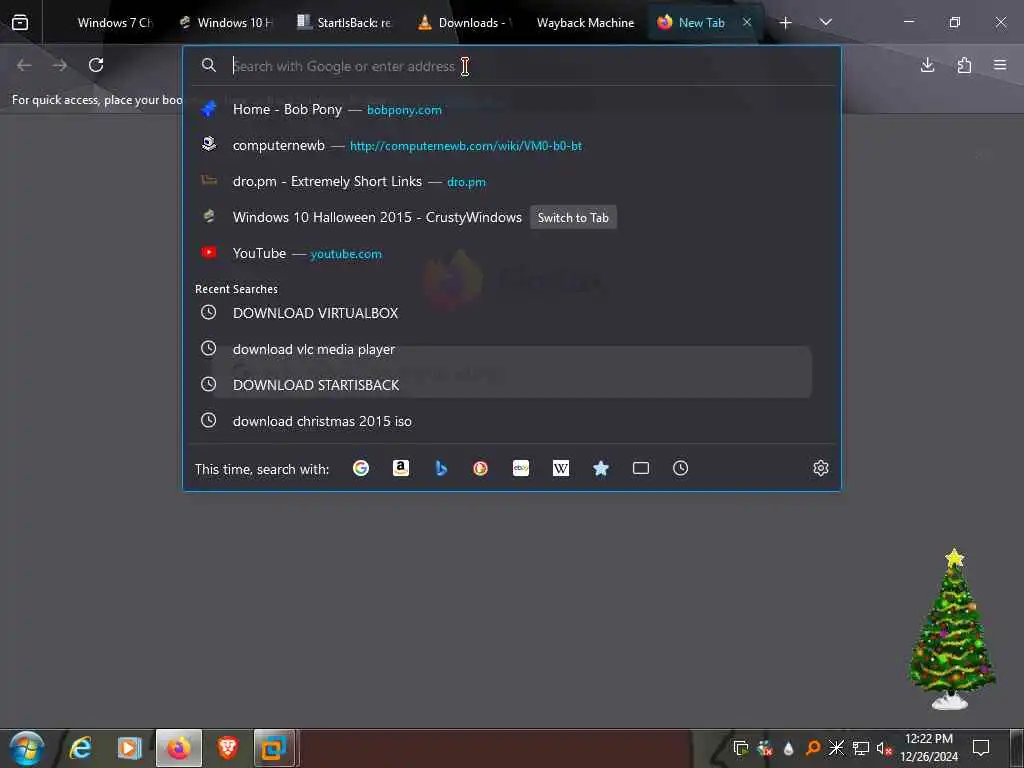Click the snowflake tray icon
Image resolution: width=1024 pixels, height=768 pixels.
(x=837, y=748)
